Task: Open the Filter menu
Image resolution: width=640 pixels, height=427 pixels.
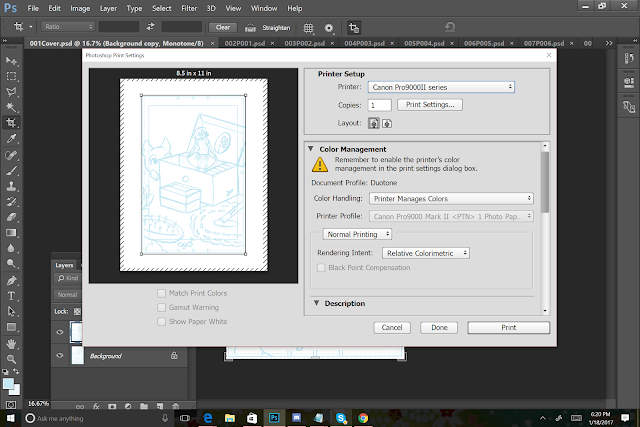Action: [190, 8]
